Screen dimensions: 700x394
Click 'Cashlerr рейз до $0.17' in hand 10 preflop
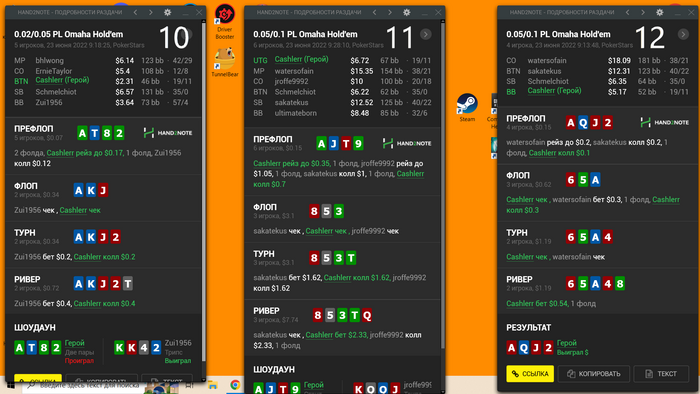[x=85, y=153]
